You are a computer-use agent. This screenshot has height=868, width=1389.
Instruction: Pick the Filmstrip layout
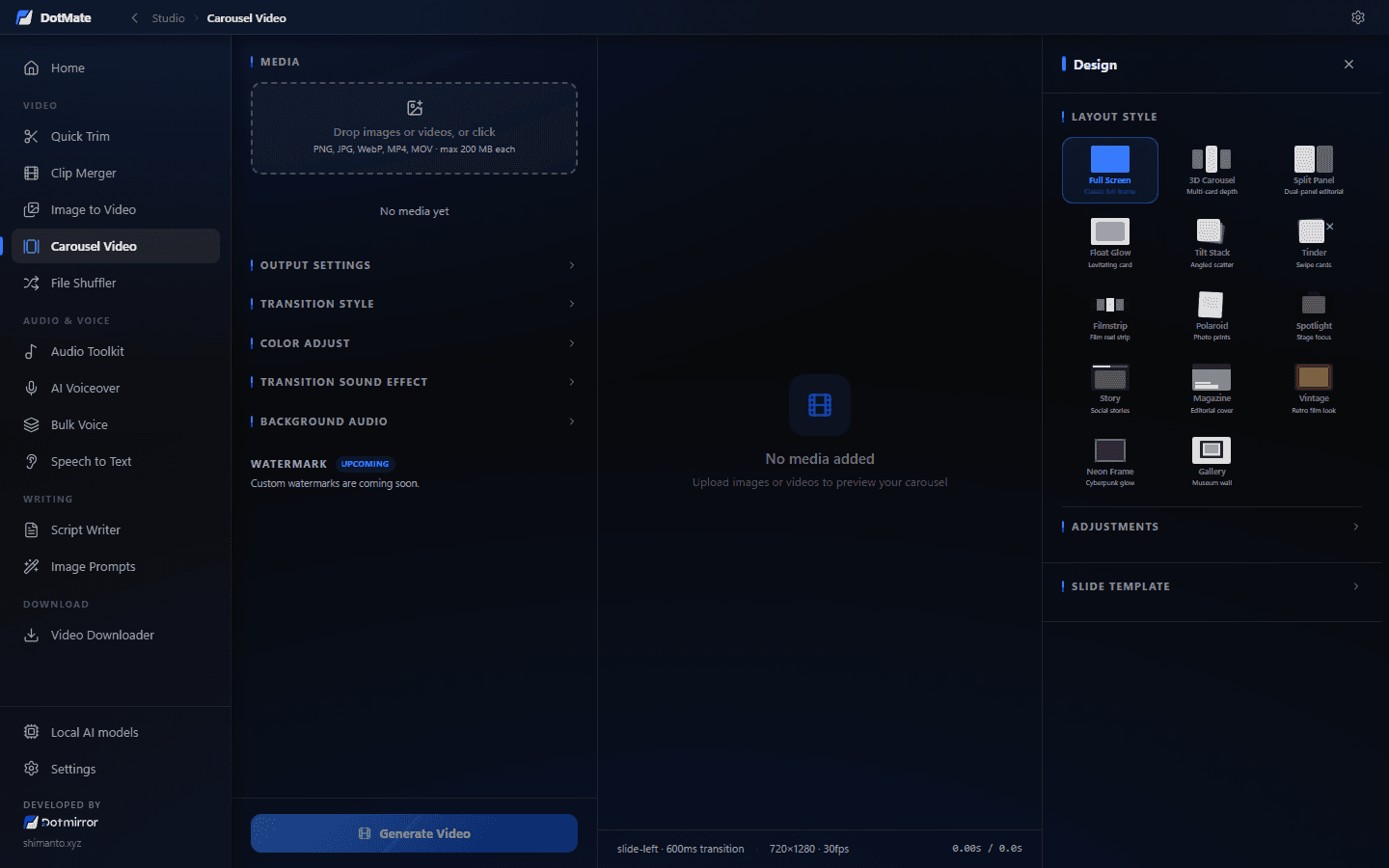tap(1110, 316)
